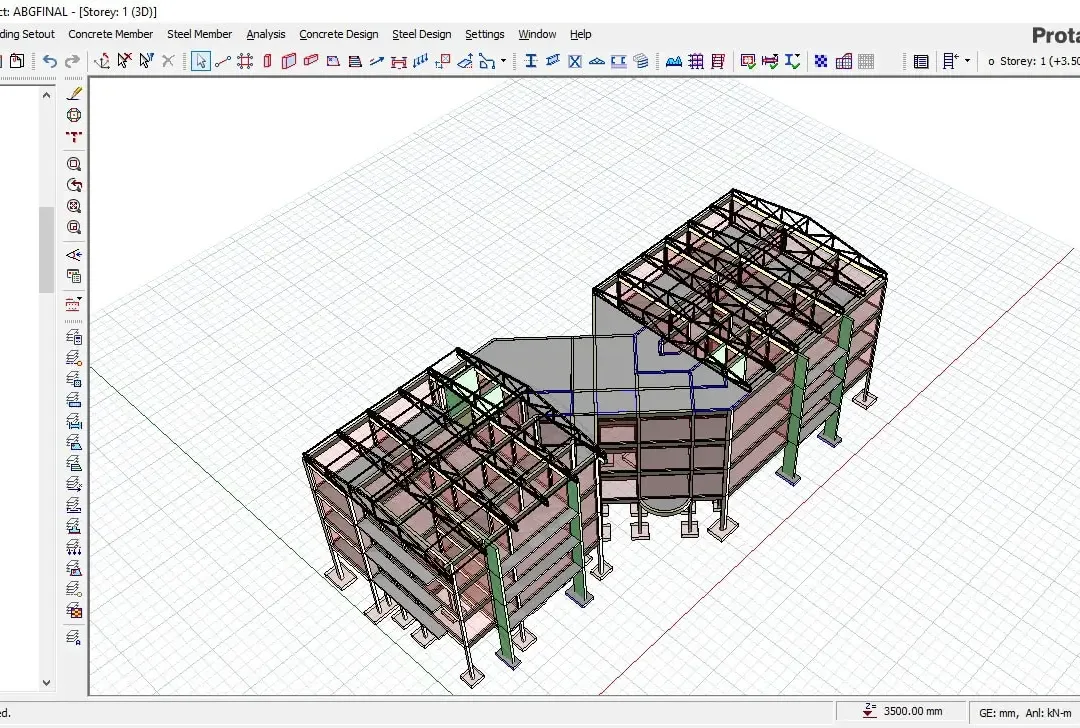Screen dimensions: 1080x728
Task: Select the red column insert tool
Action: 267,61
